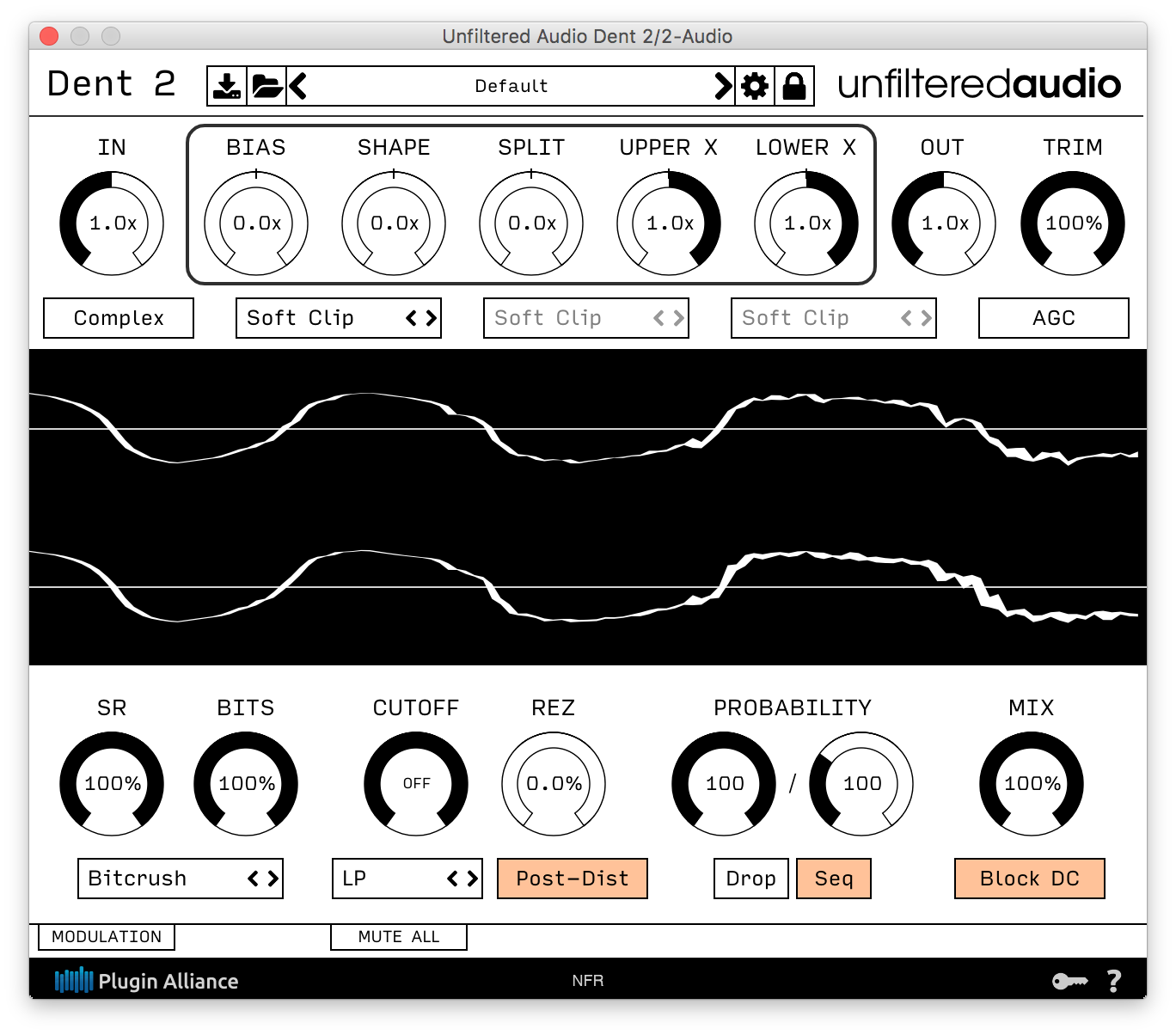
Task: Click the Plugin Alliance logo
Action: point(146,981)
